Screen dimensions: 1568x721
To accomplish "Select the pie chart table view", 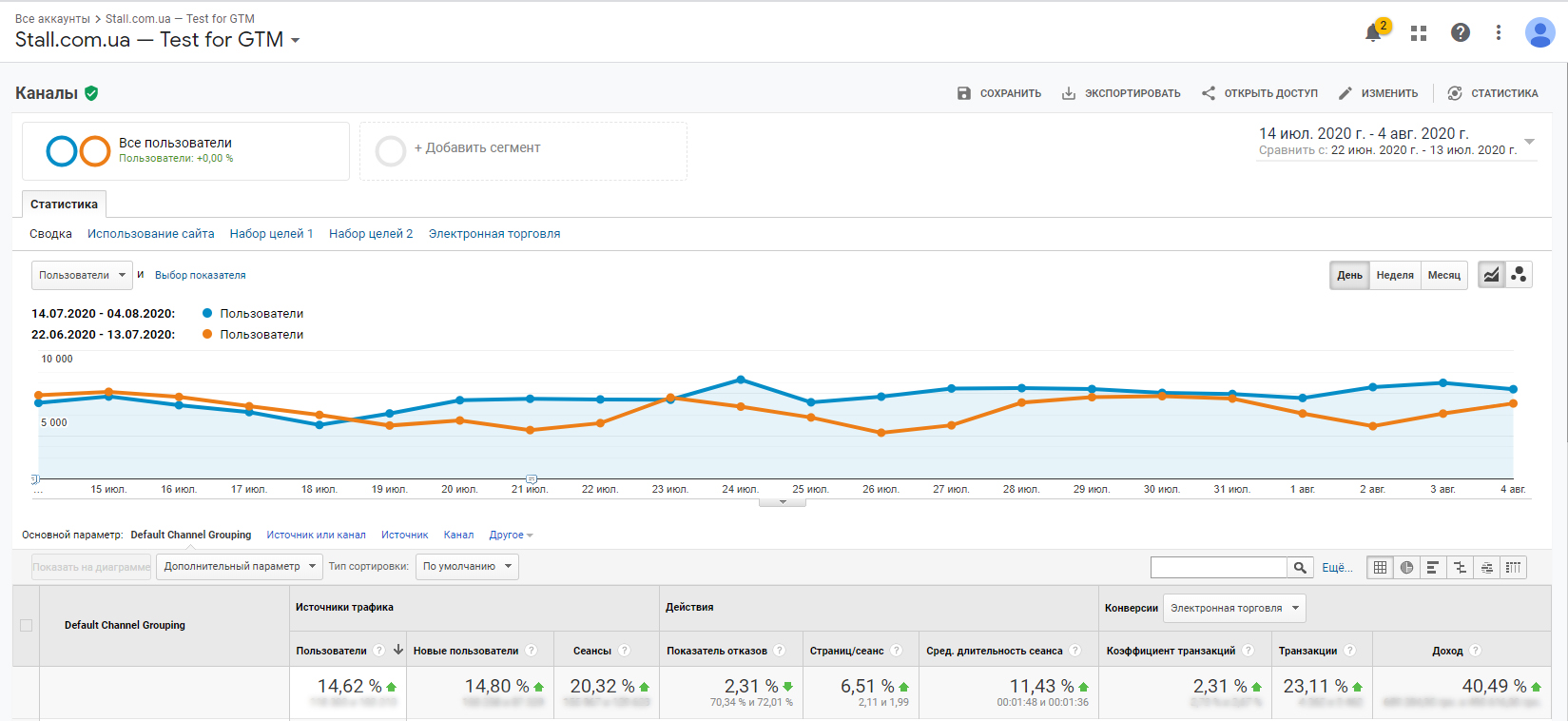I will pyautogui.click(x=1406, y=568).
